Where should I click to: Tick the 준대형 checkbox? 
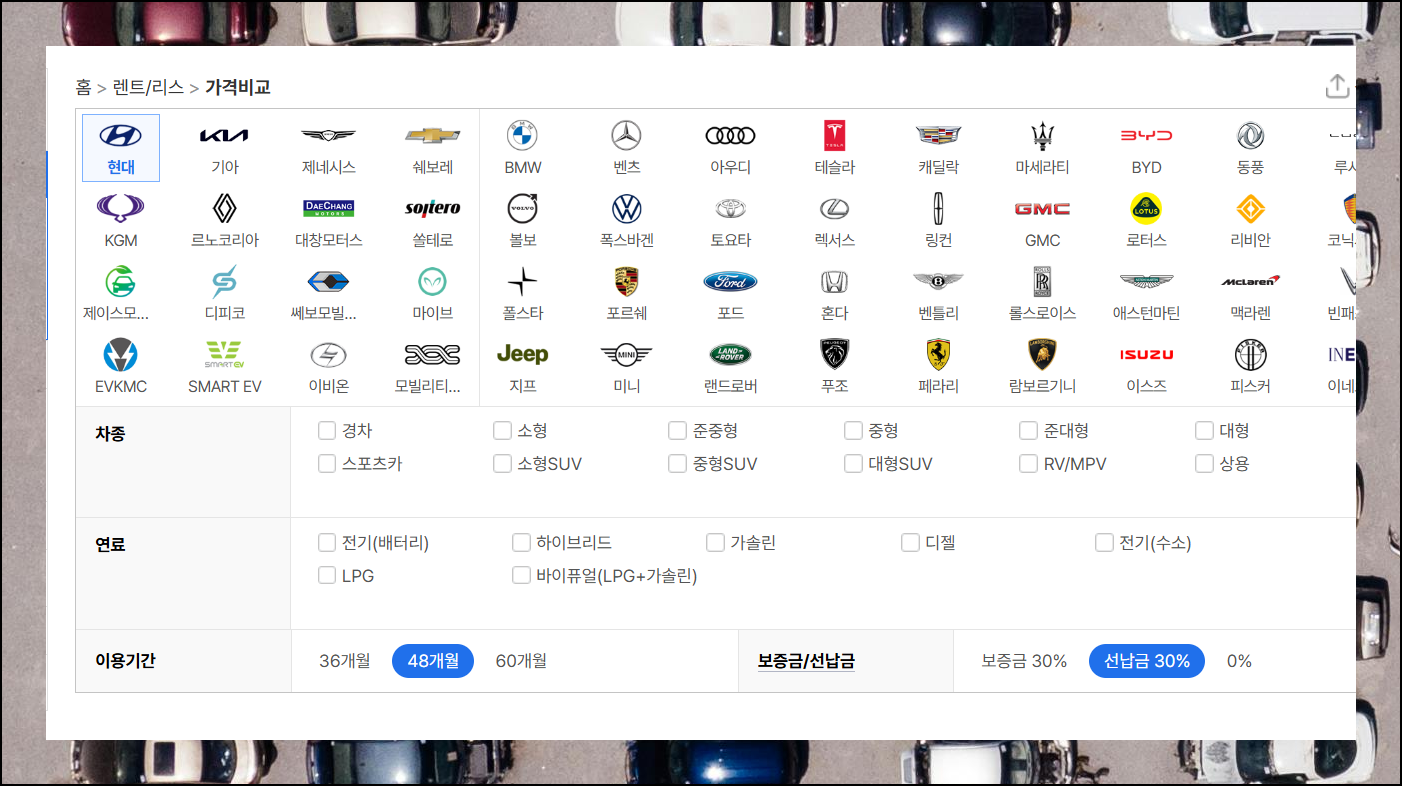(x=1029, y=431)
